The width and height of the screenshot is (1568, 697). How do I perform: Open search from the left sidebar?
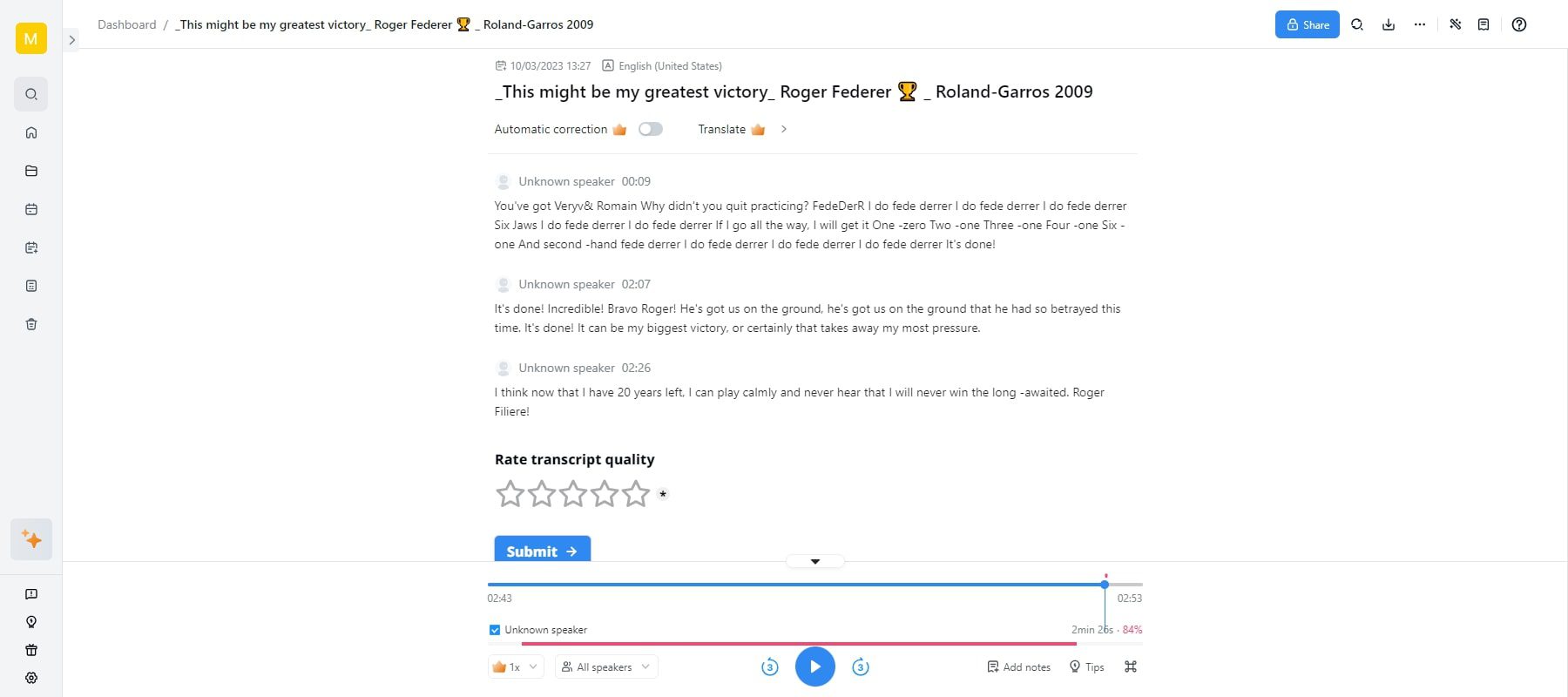pyautogui.click(x=31, y=94)
